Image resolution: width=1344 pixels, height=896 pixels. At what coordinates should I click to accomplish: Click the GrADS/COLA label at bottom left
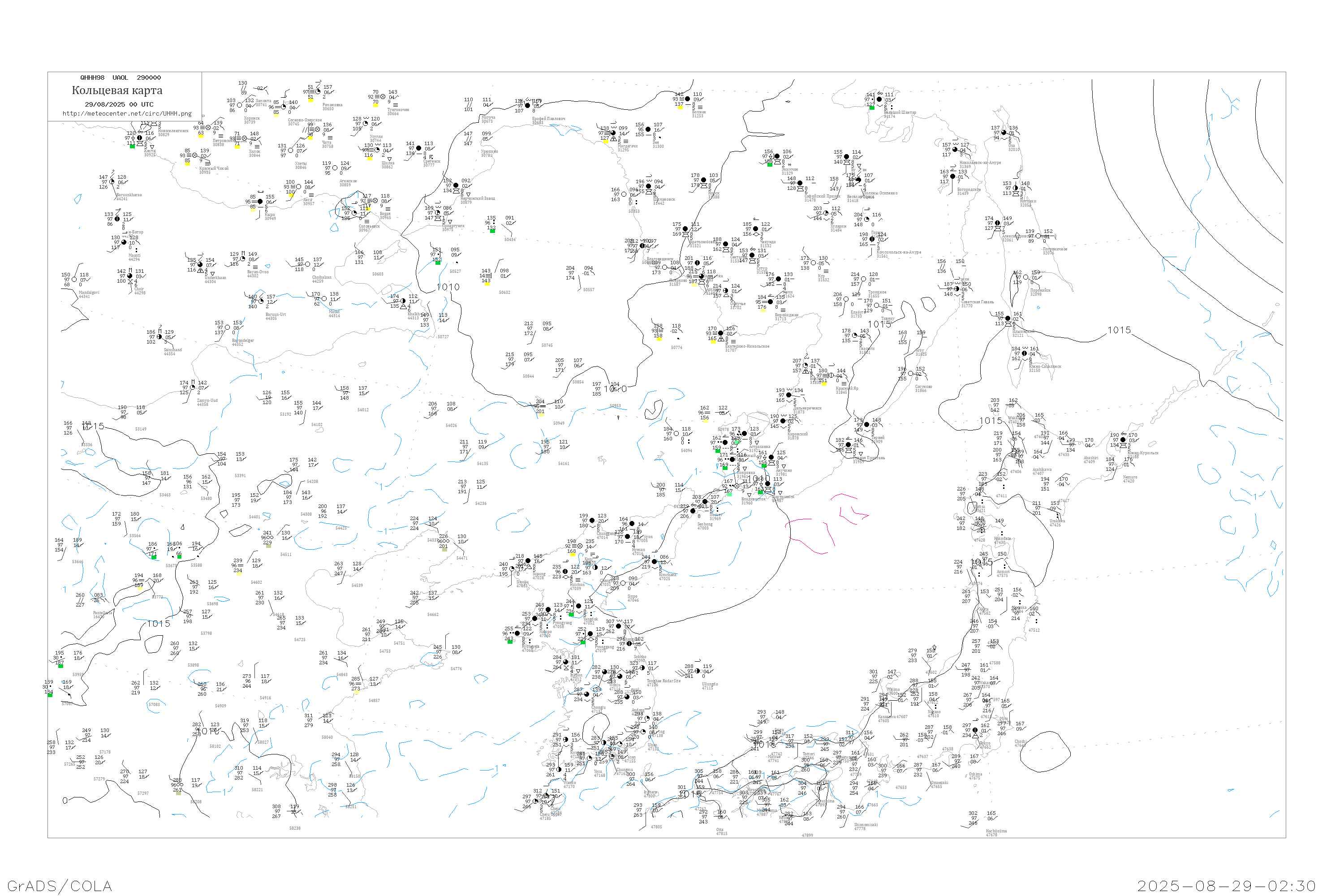click(60, 886)
